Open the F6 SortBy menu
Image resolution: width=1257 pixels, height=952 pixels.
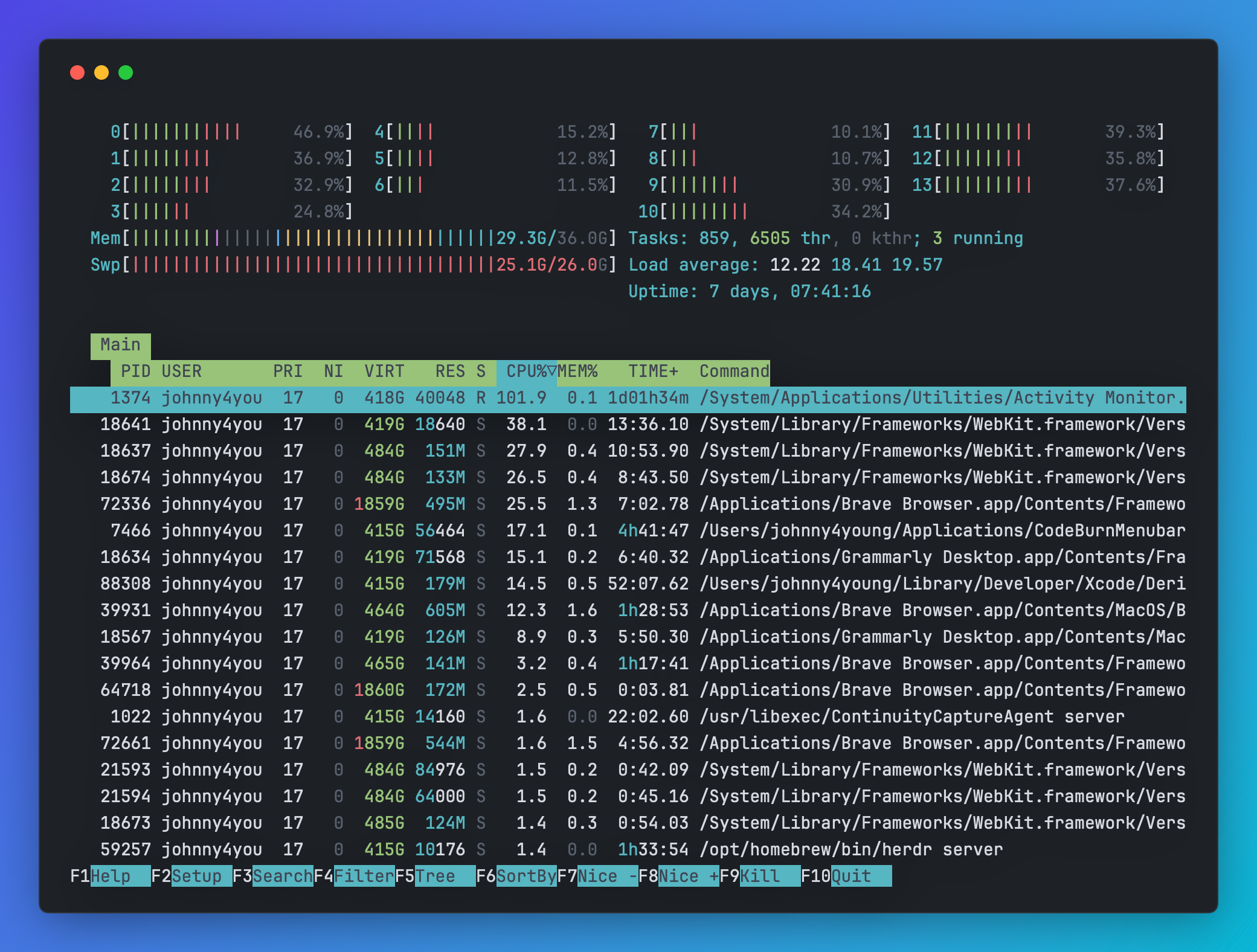[x=516, y=876]
